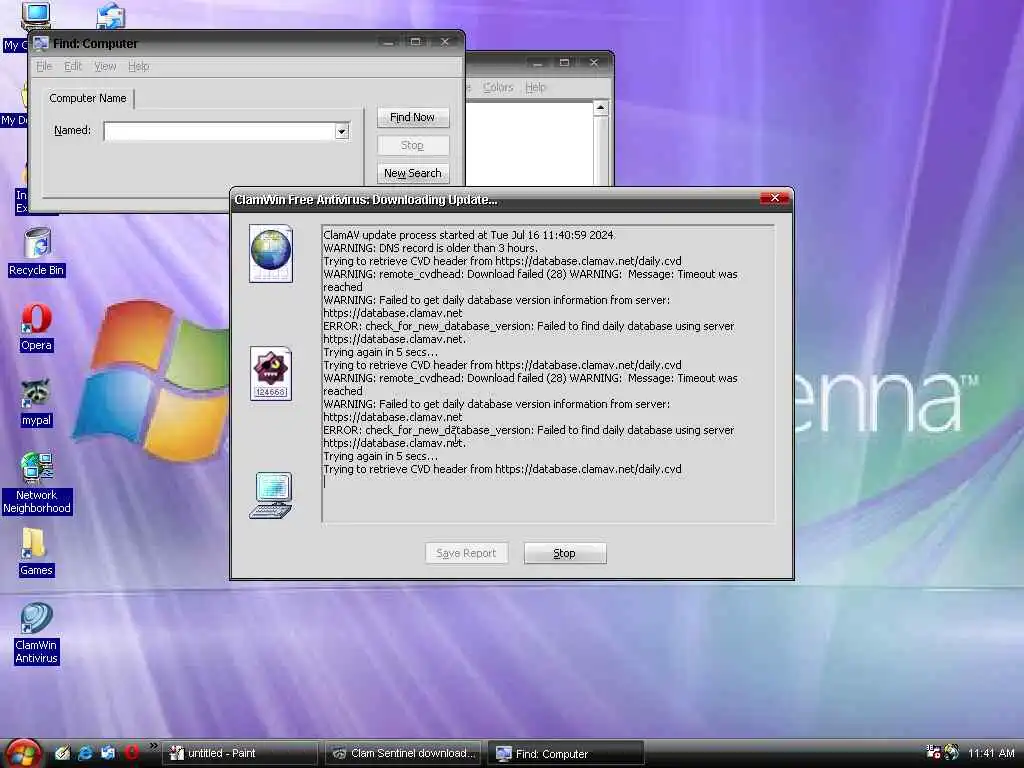This screenshot has height=768, width=1024.
Task: Open the Colors menu in the Paint window
Action: pyautogui.click(x=498, y=88)
